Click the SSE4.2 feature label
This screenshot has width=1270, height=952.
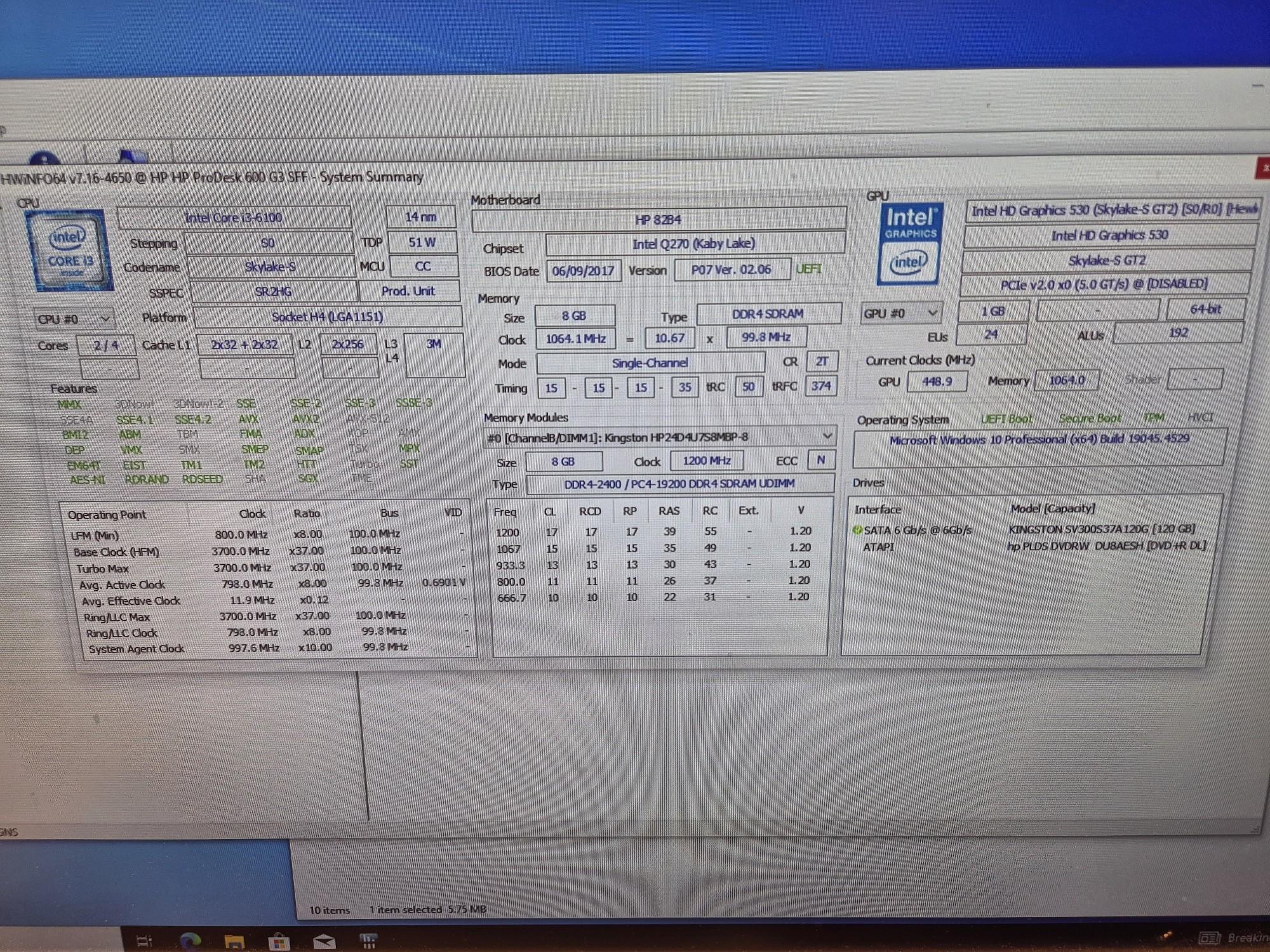tap(193, 420)
